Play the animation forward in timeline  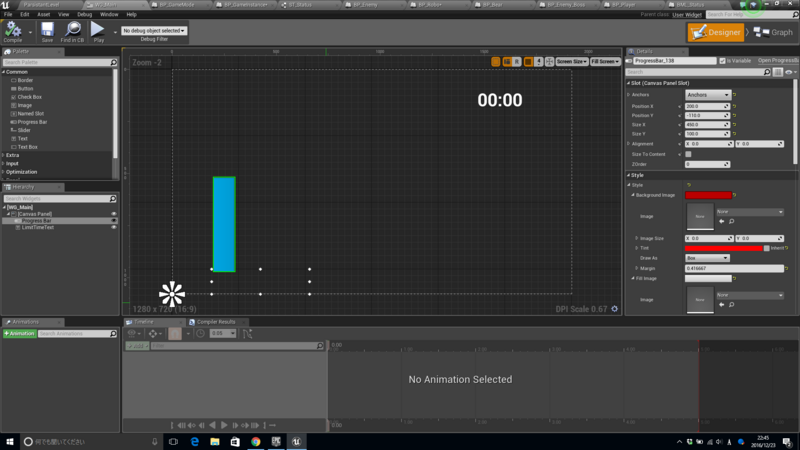[223, 425]
